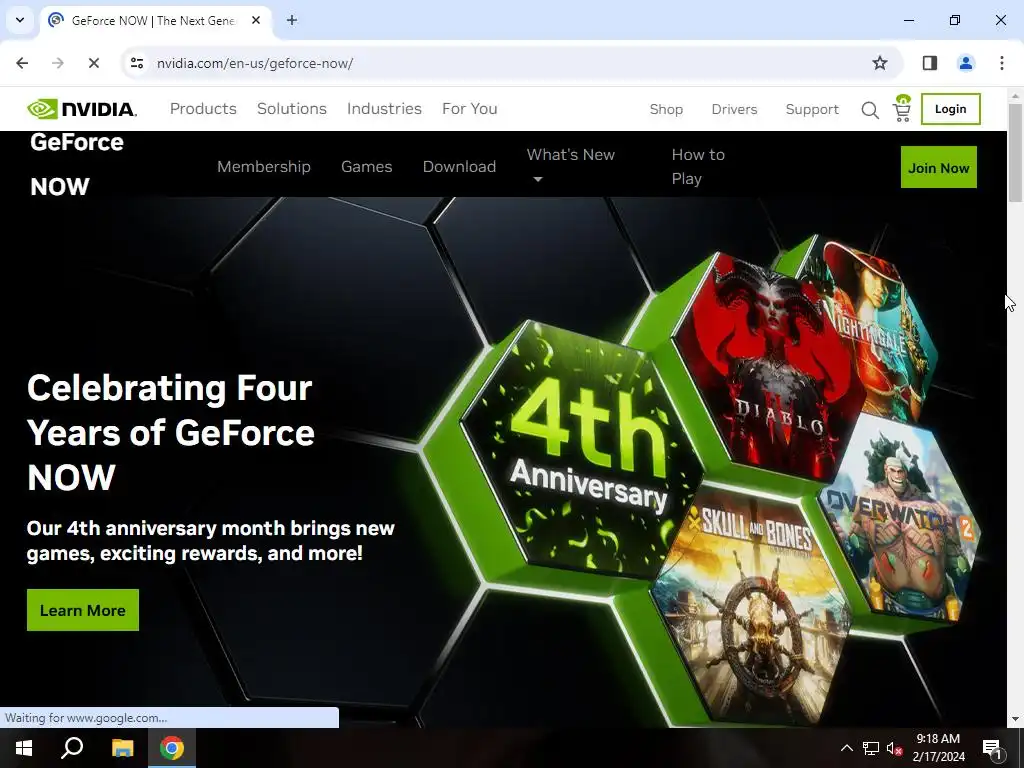Open the notification center icon
This screenshot has height=768, width=1024.
(992, 748)
